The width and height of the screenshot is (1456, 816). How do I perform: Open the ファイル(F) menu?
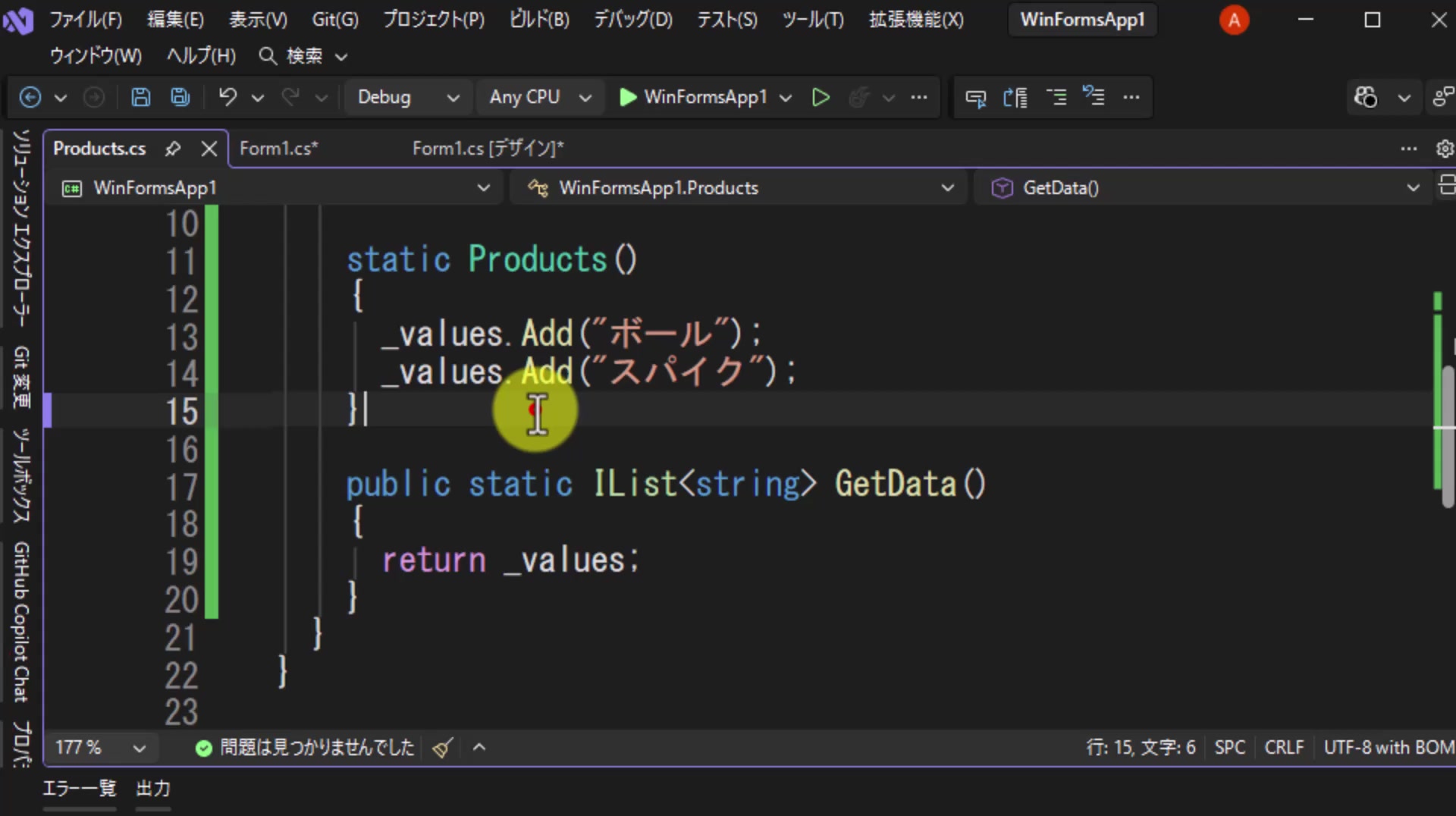point(86,20)
